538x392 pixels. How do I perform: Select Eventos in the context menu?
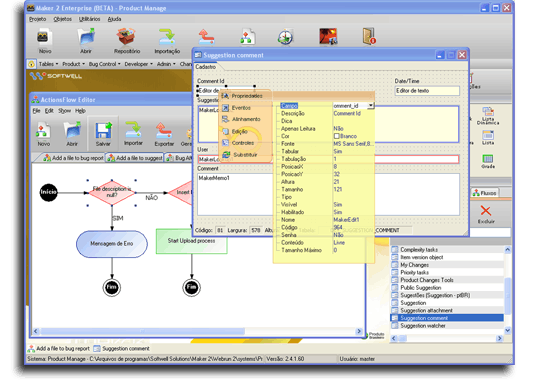pos(245,108)
